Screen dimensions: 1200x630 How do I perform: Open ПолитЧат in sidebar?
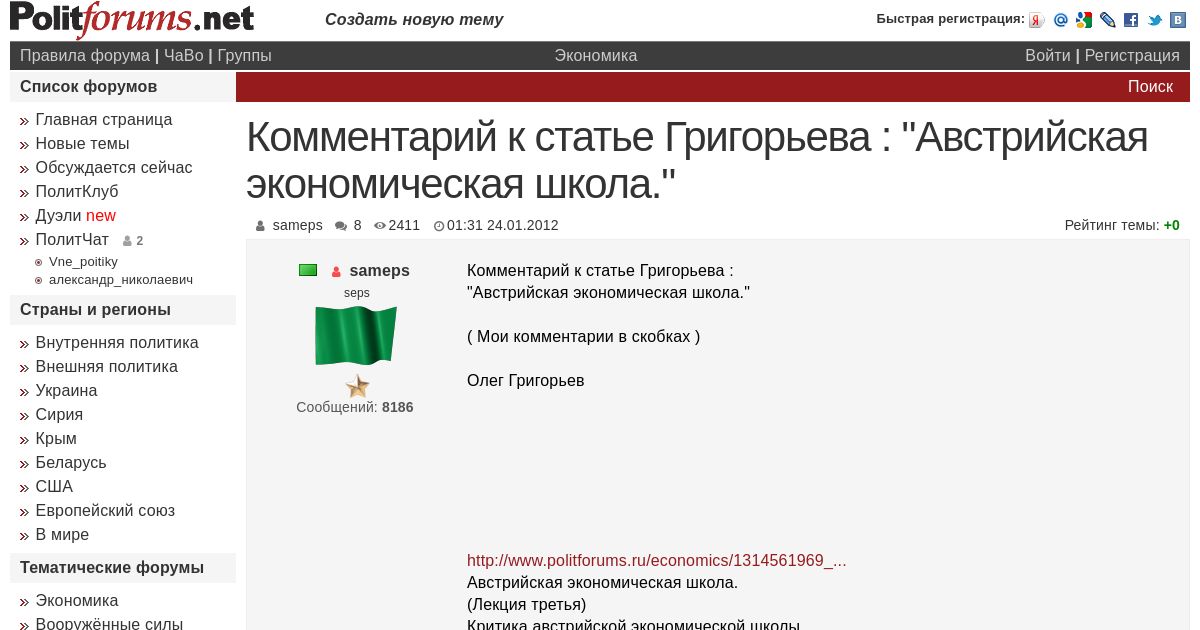pyautogui.click(x=72, y=240)
